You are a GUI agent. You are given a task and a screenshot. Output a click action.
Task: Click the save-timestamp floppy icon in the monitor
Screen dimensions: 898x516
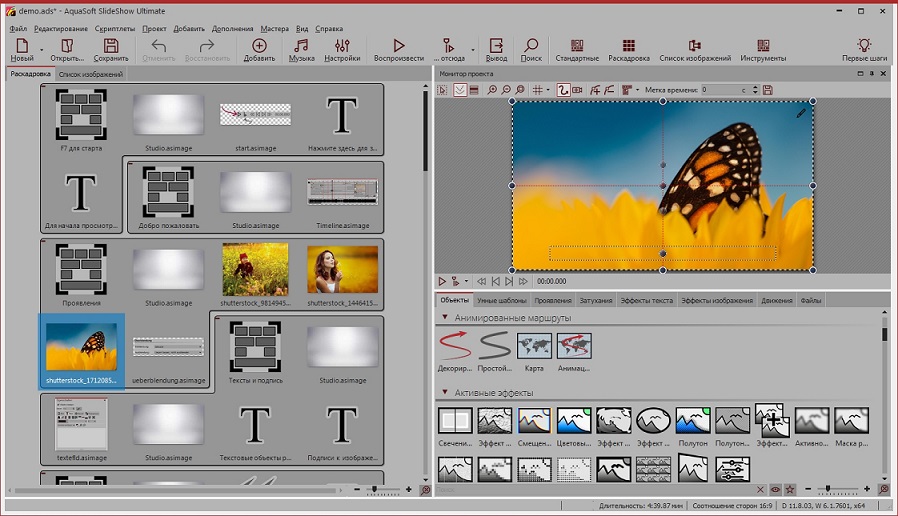point(768,90)
